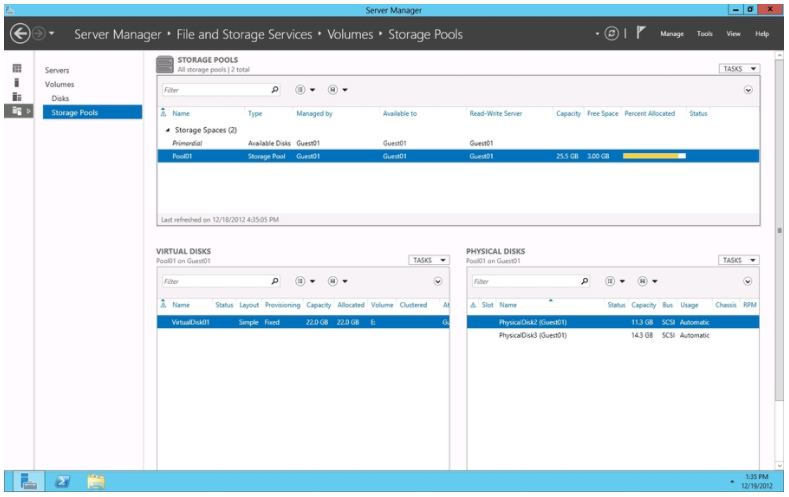Click the search magnifier in Storage Pools filter

276,90
